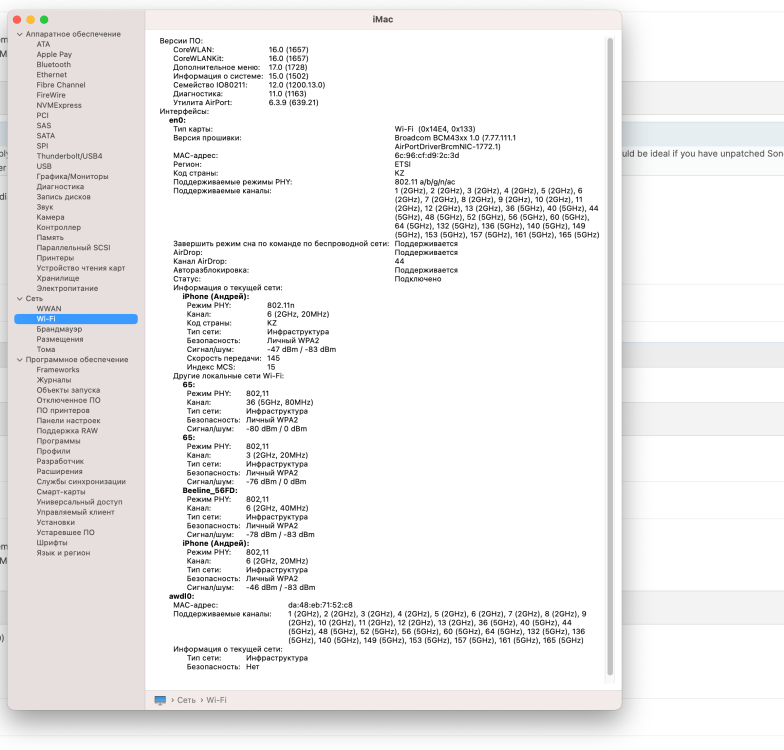This screenshot has height=750, width=784.
Task: Select Frameworks software entry
Action: [x=58, y=370]
